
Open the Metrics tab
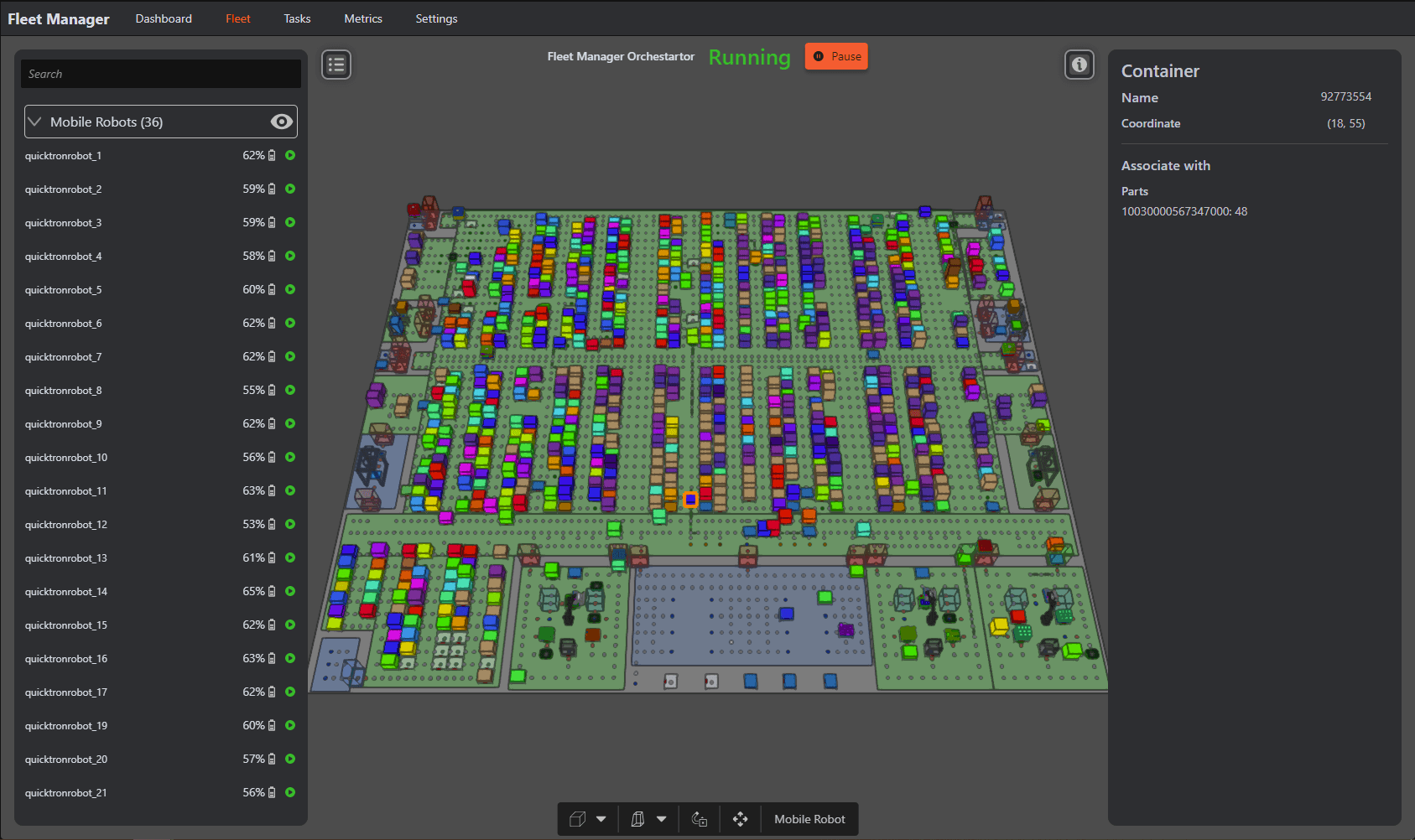tap(362, 18)
